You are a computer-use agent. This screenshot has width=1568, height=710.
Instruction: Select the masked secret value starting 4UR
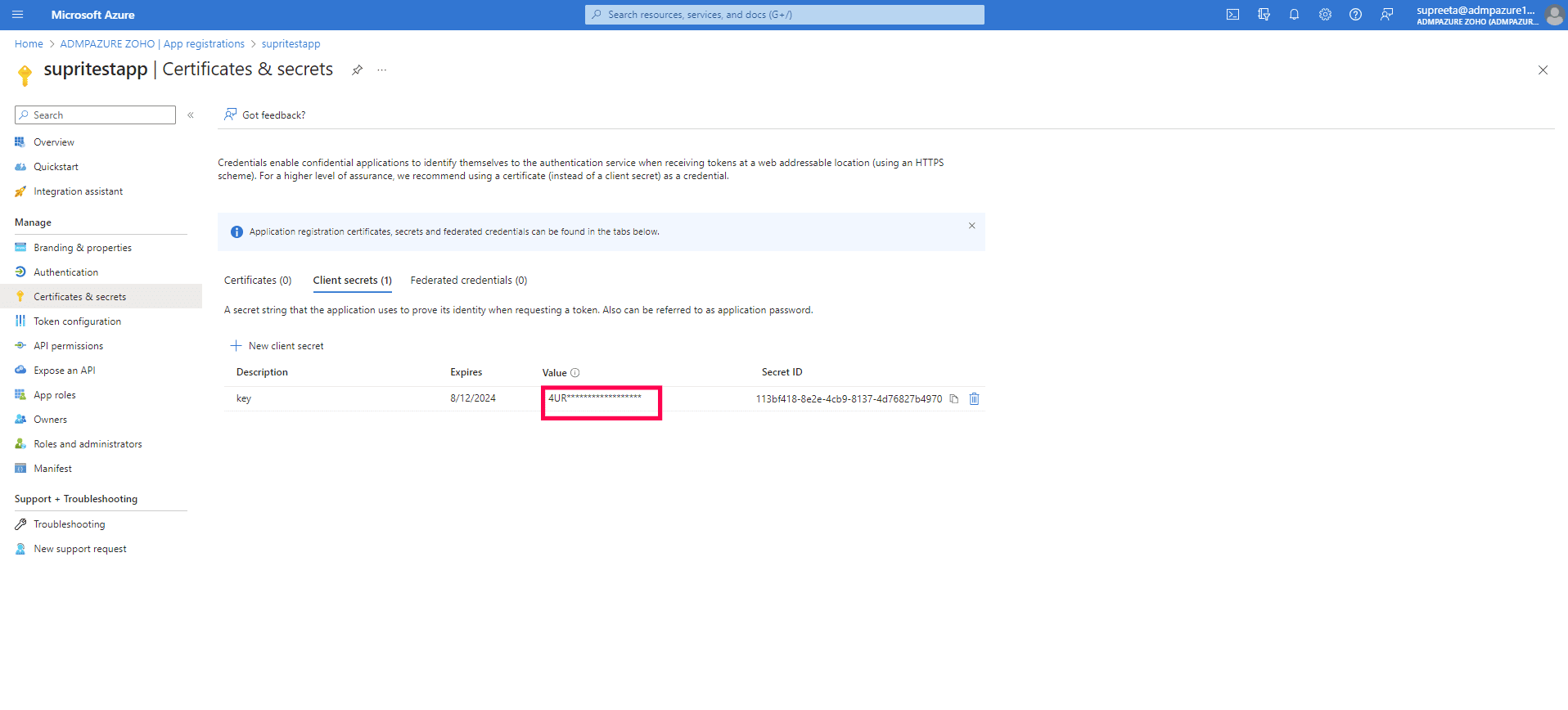[x=595, y=398]
